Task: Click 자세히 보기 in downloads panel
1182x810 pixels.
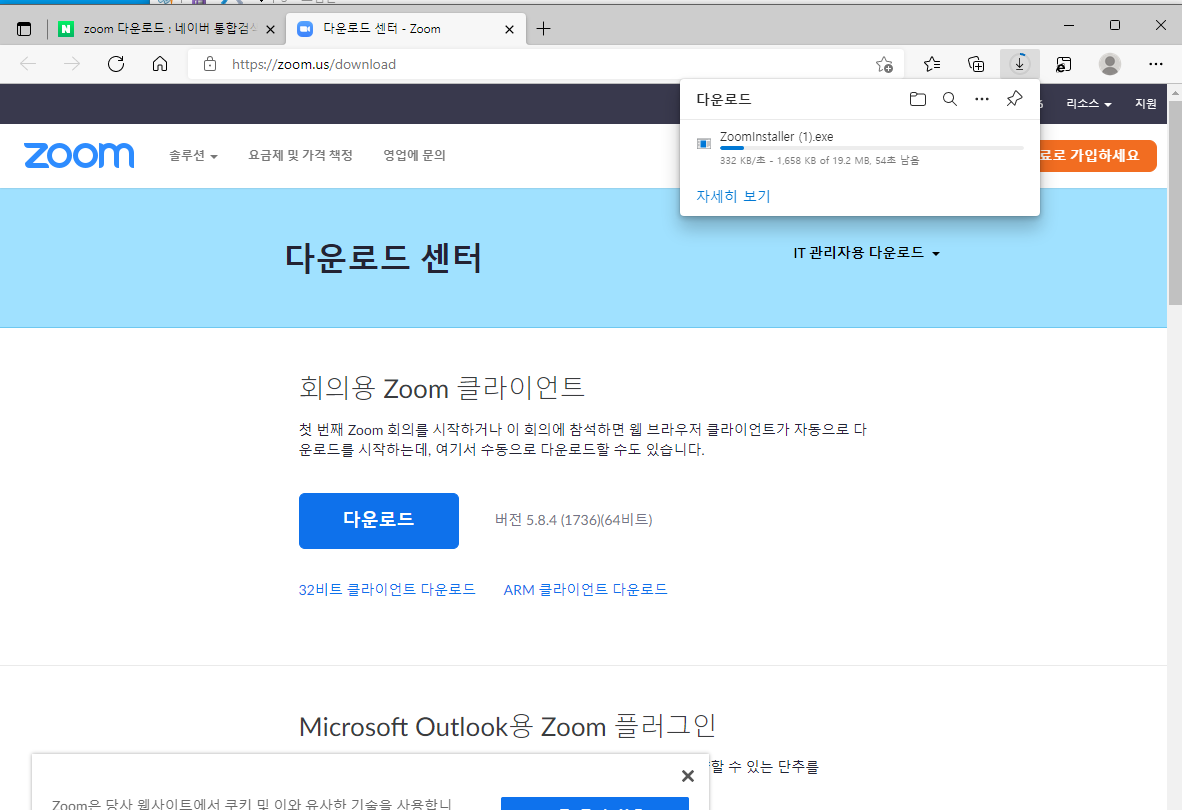Action: tap(733, 196)
